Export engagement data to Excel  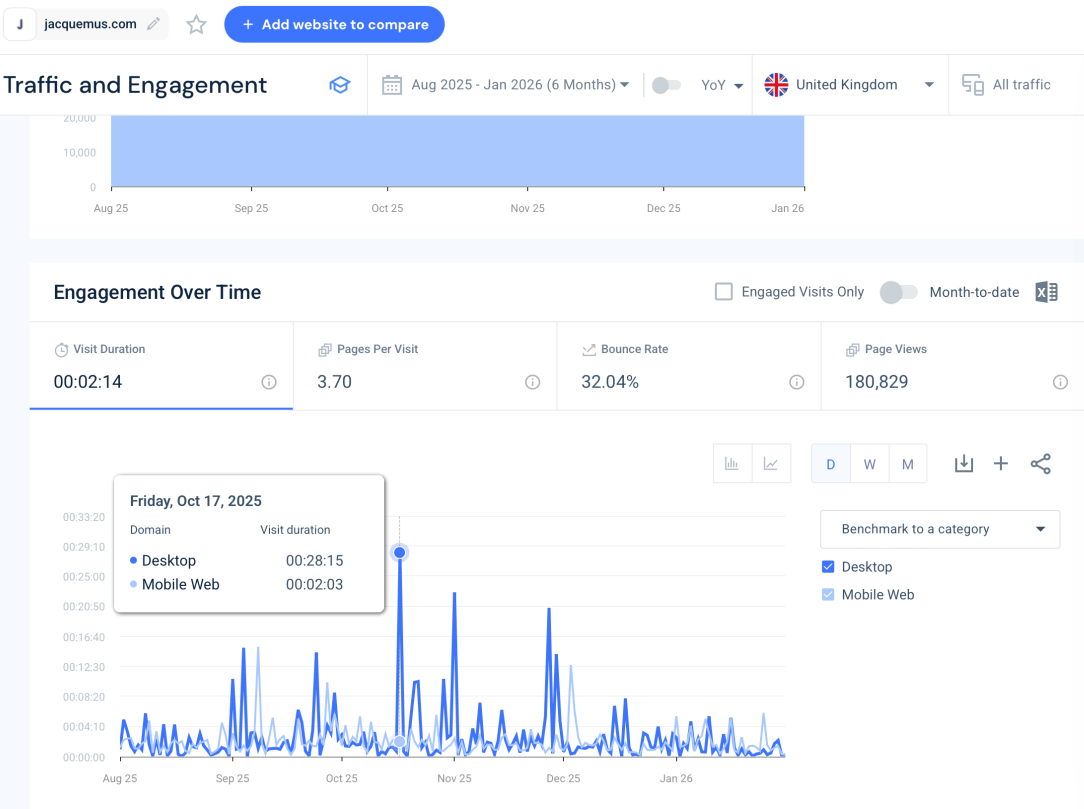point(1046,292)
